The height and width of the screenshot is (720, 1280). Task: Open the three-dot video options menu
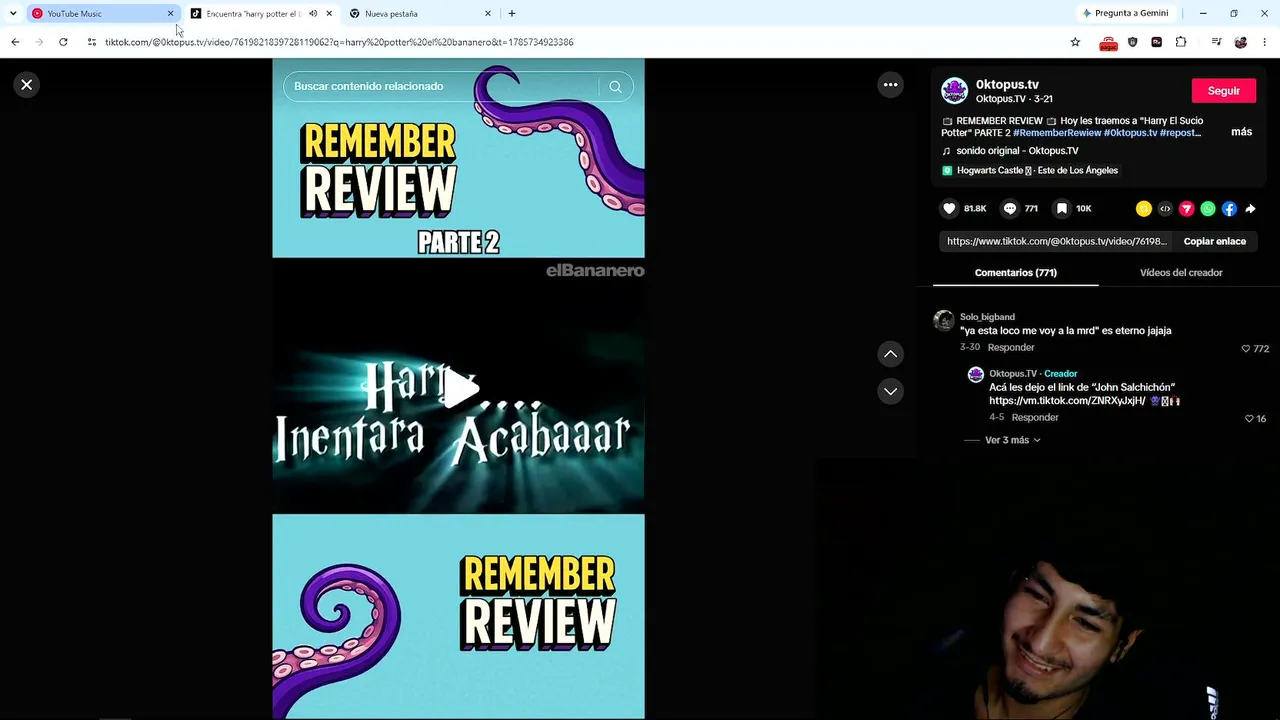(890, 85)
